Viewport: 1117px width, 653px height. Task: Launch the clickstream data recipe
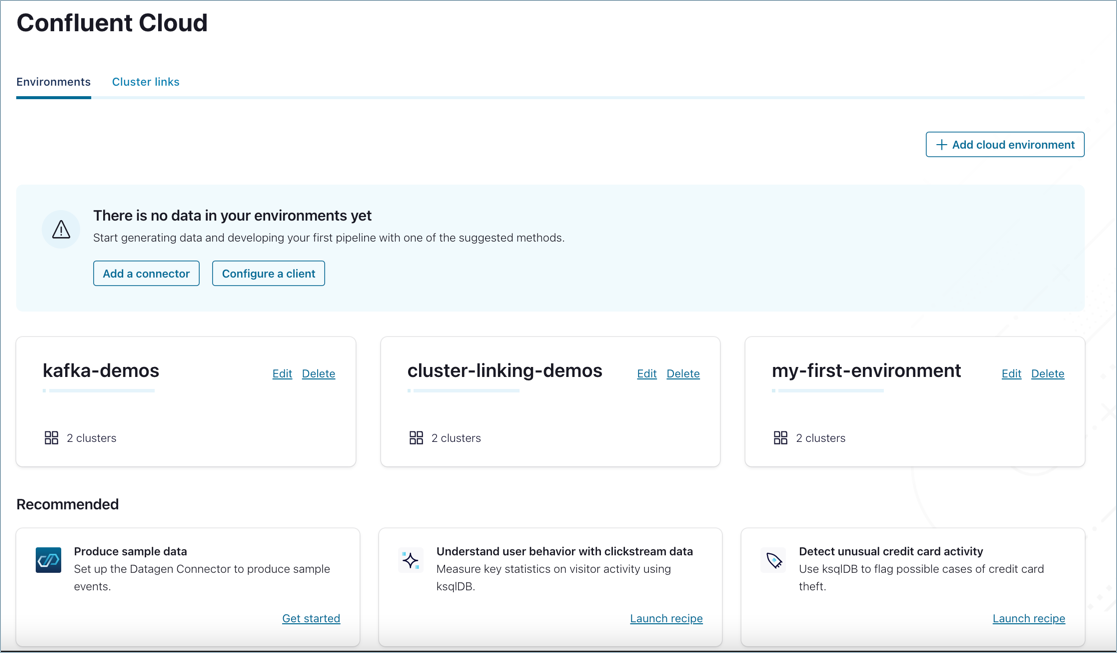(x=666, y=618)
